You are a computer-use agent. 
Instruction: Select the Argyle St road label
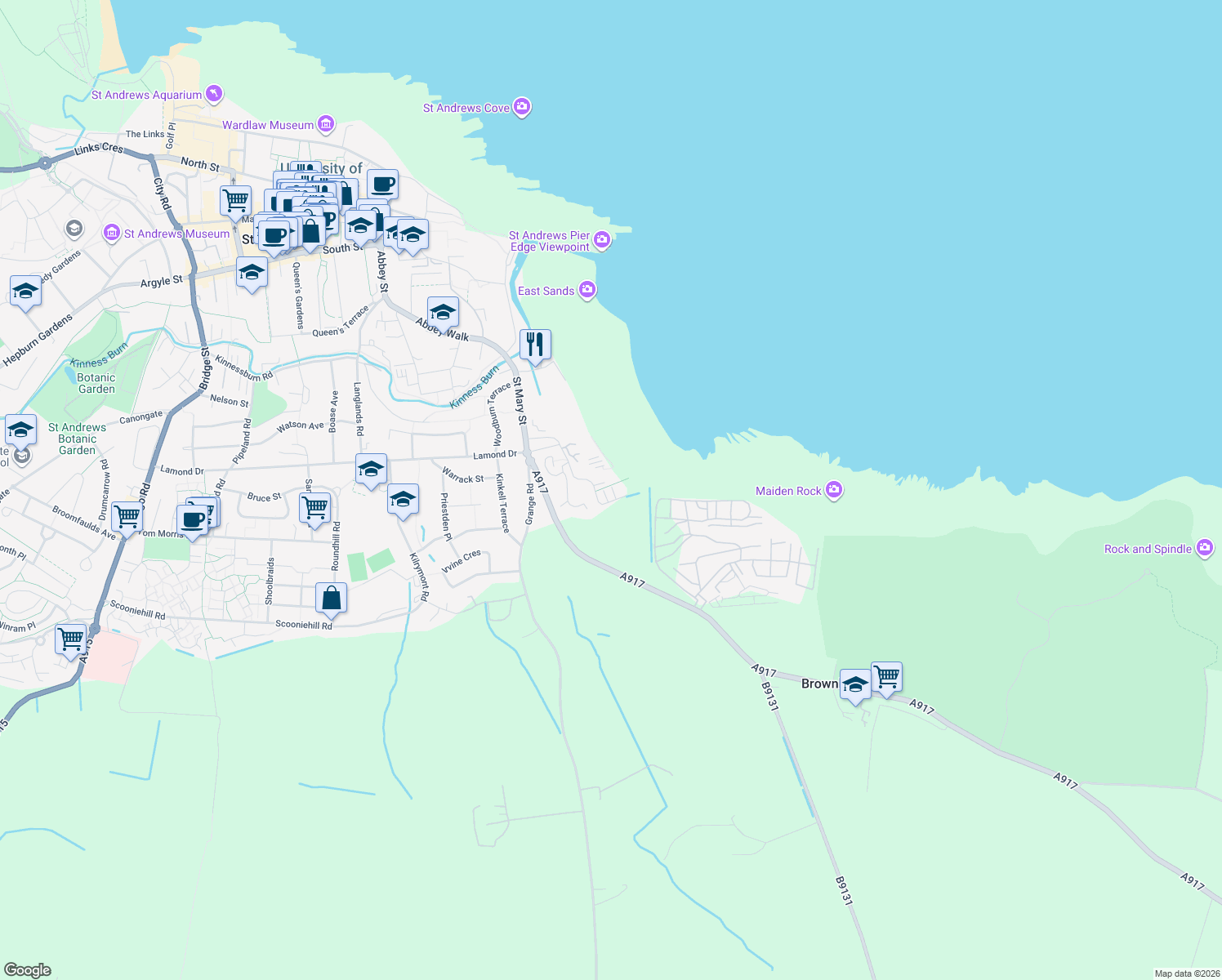(x=162, y=282)
